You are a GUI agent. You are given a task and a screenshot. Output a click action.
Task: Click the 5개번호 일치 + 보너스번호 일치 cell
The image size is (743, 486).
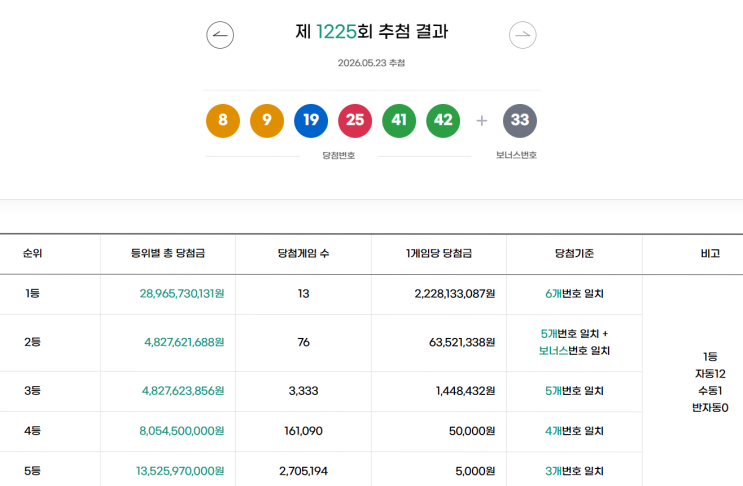point(574,342)
